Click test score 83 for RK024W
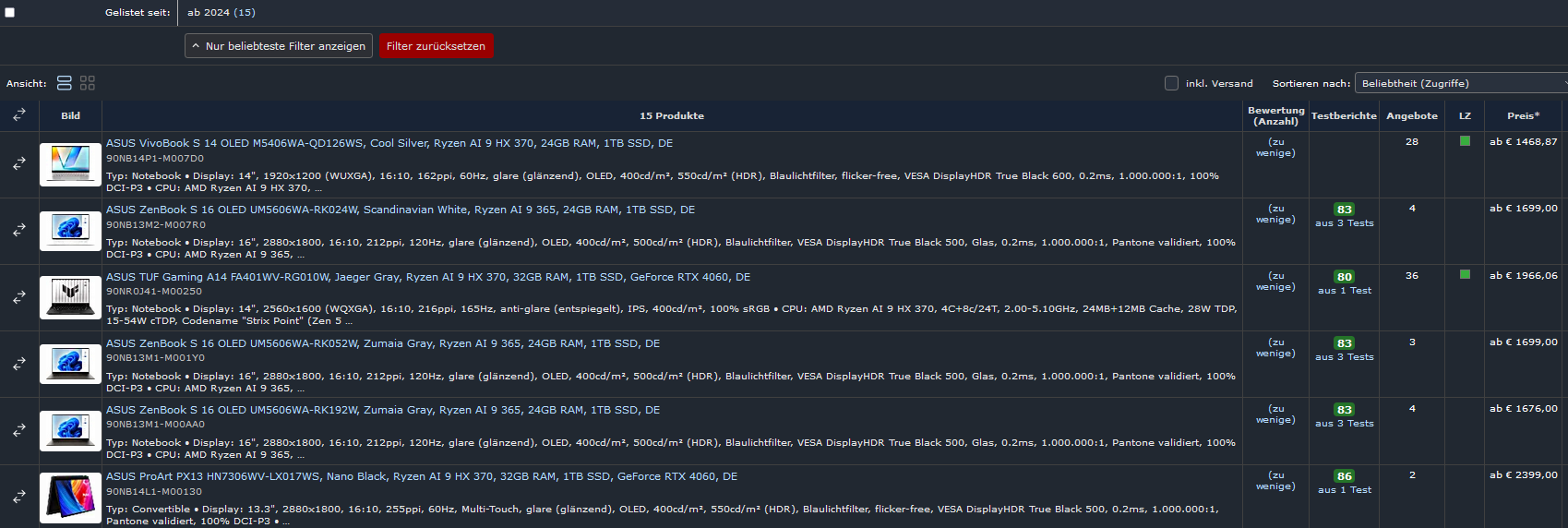This screenshot has width=1568, height=528. 1345,210
